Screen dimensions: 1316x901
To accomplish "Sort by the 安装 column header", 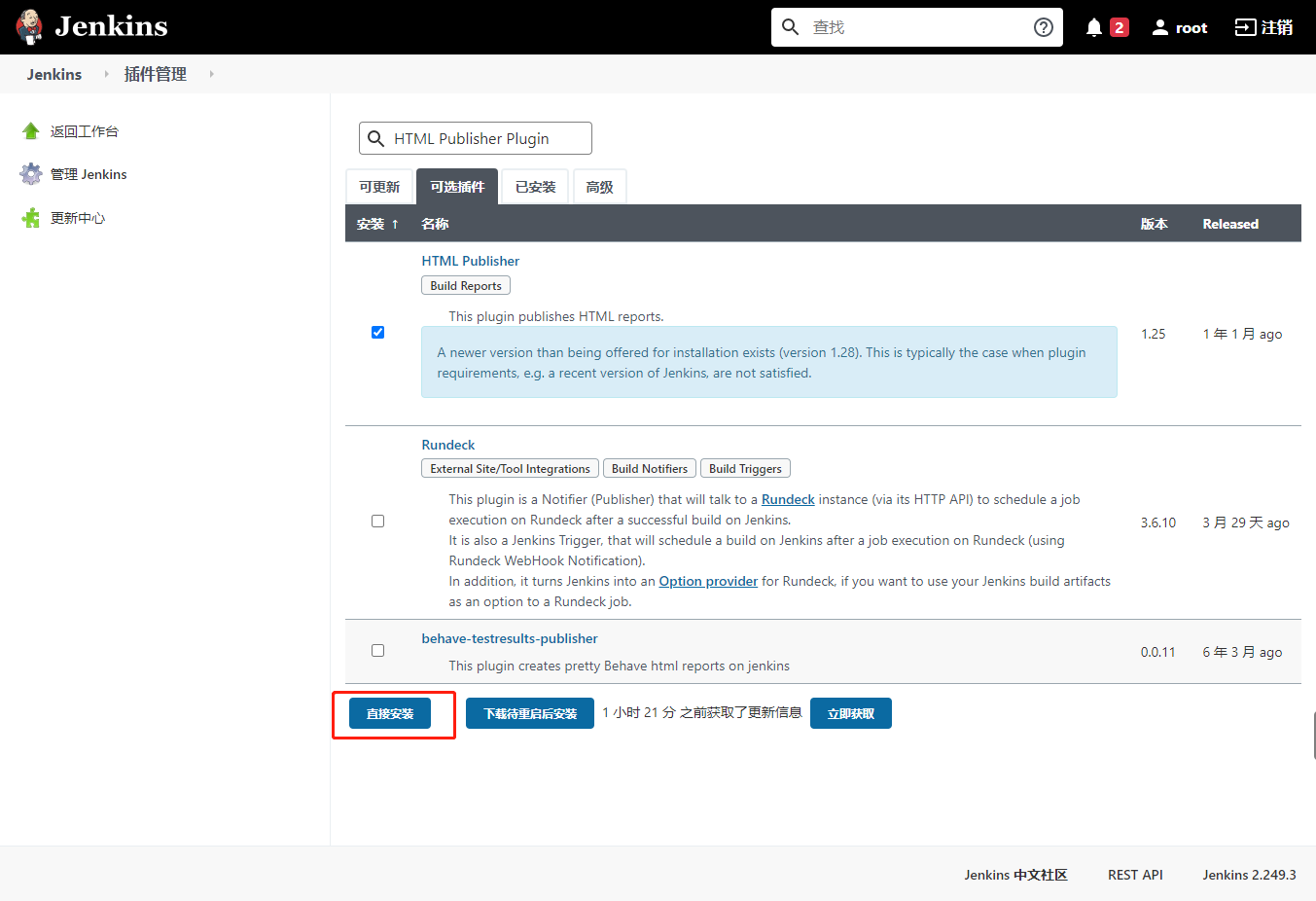I will click(x=377, y=224).
